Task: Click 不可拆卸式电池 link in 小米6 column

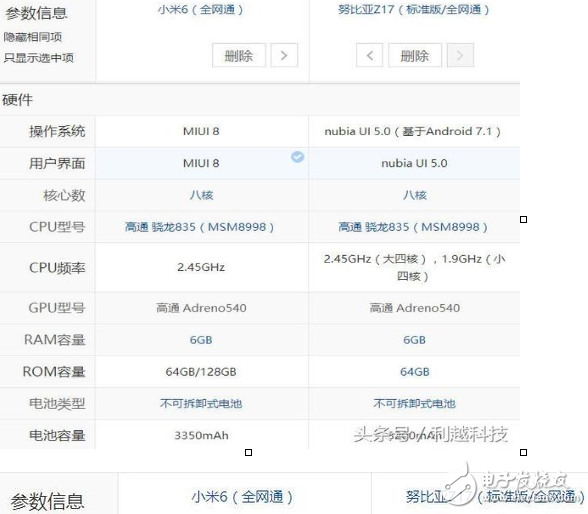Action: pos(201,403)
